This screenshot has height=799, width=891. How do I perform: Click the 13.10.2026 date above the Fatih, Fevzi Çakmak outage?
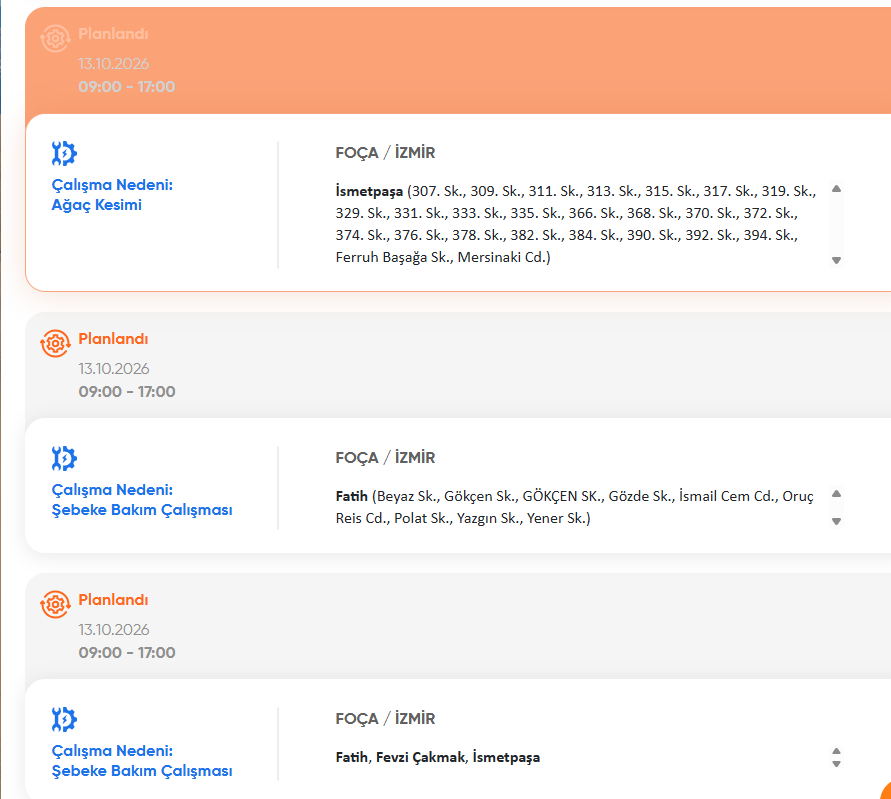[x=114, y=630]
